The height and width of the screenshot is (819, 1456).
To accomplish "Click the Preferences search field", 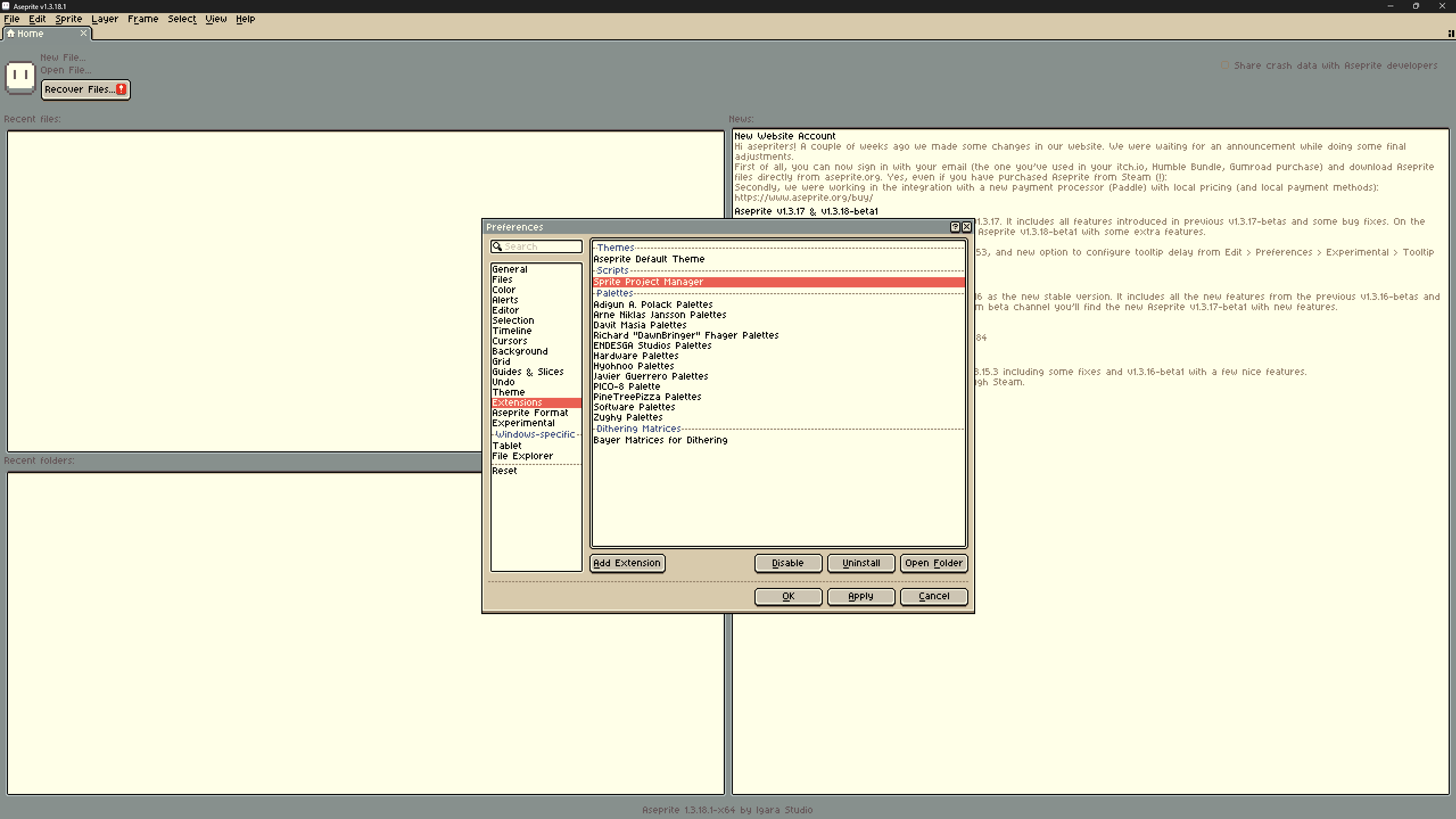I will pyautogui.click(x=536, y=246).
